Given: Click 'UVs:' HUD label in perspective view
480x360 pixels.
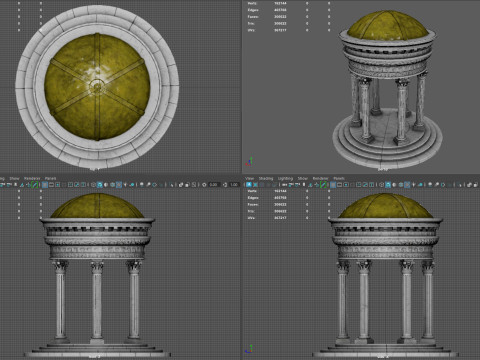Looking at the screenshot, I should pyautogui.click(x=251, y=30).
